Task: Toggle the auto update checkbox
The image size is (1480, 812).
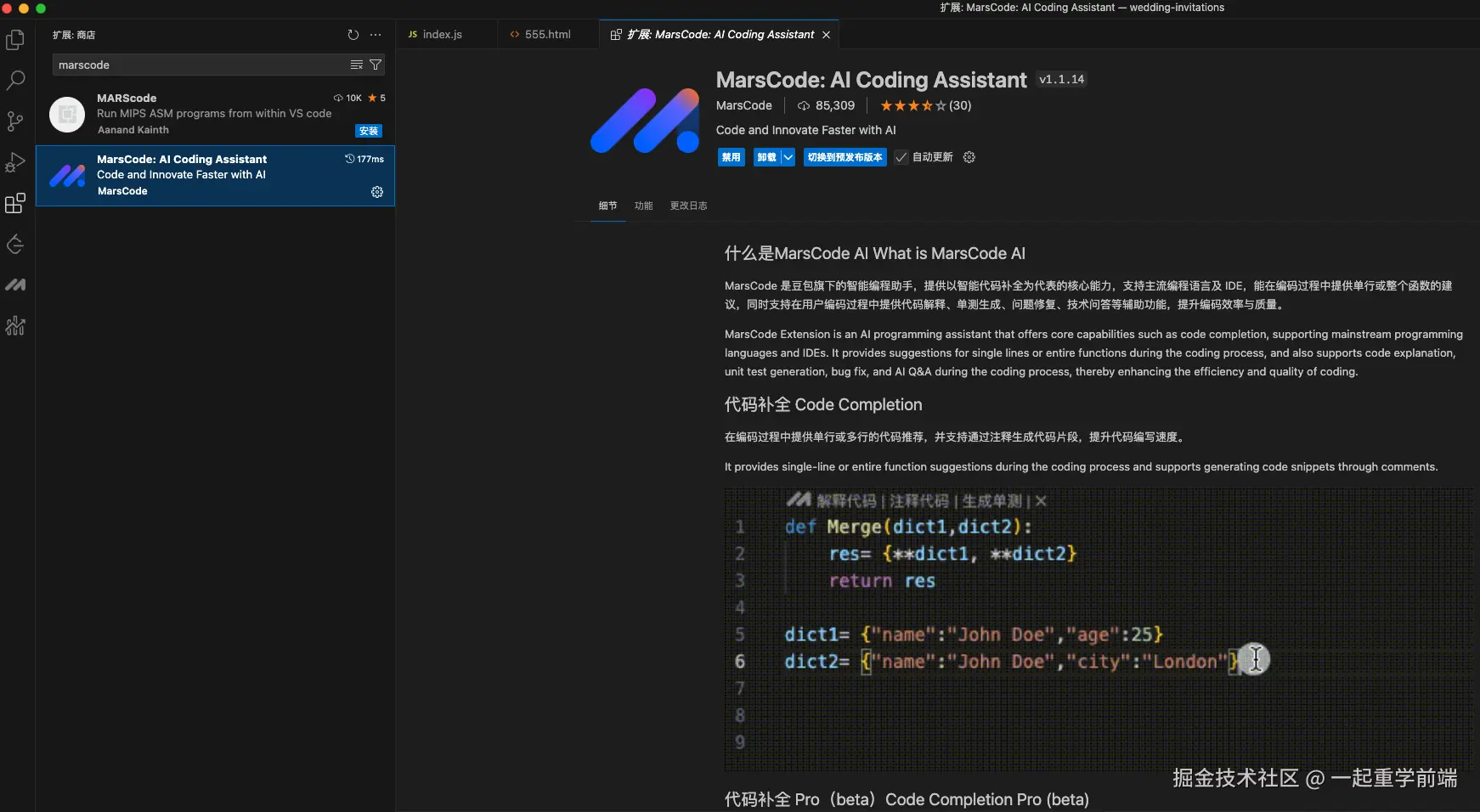Action: point(901,157)
